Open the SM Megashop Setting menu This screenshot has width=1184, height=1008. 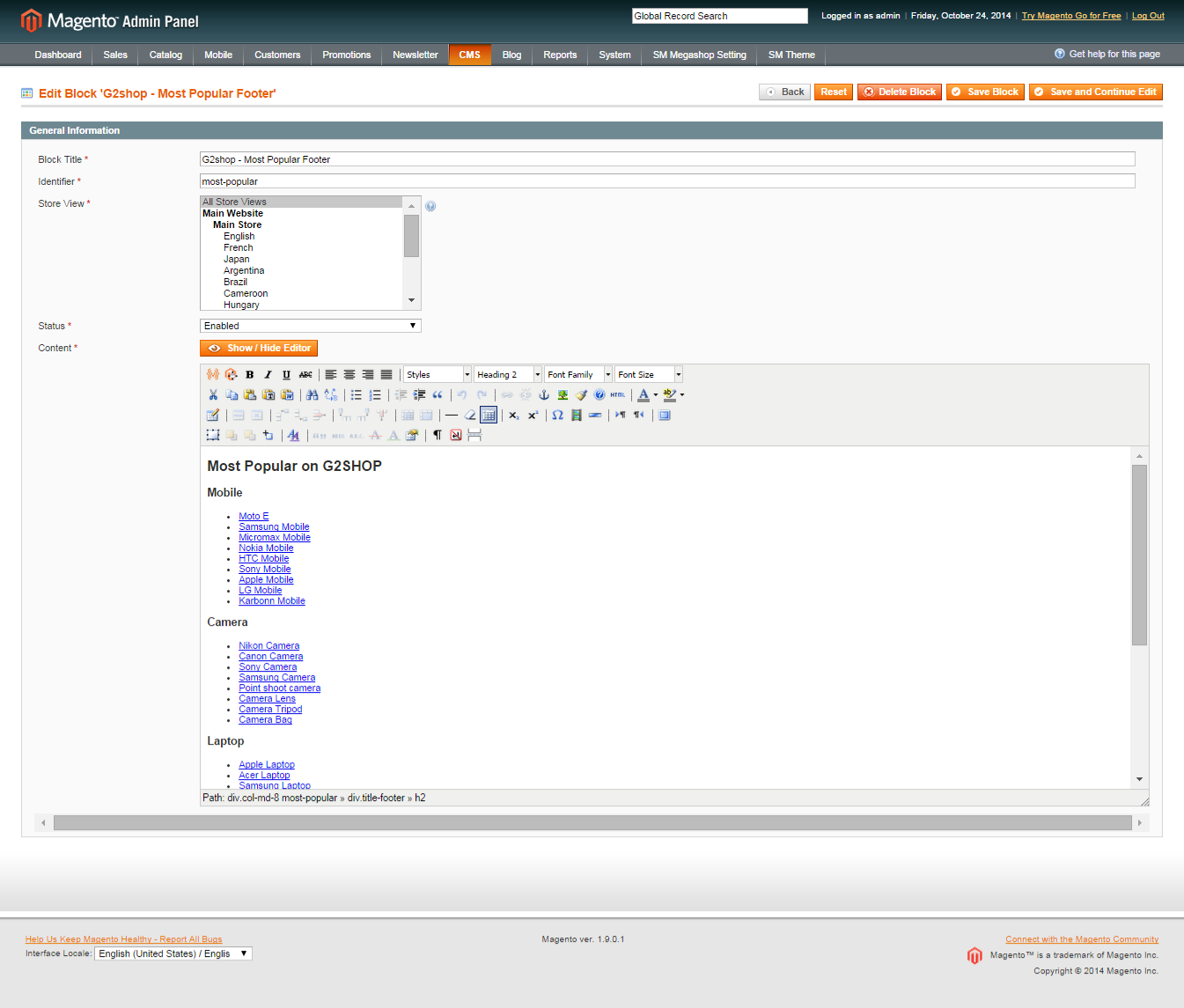click(699, 55)
